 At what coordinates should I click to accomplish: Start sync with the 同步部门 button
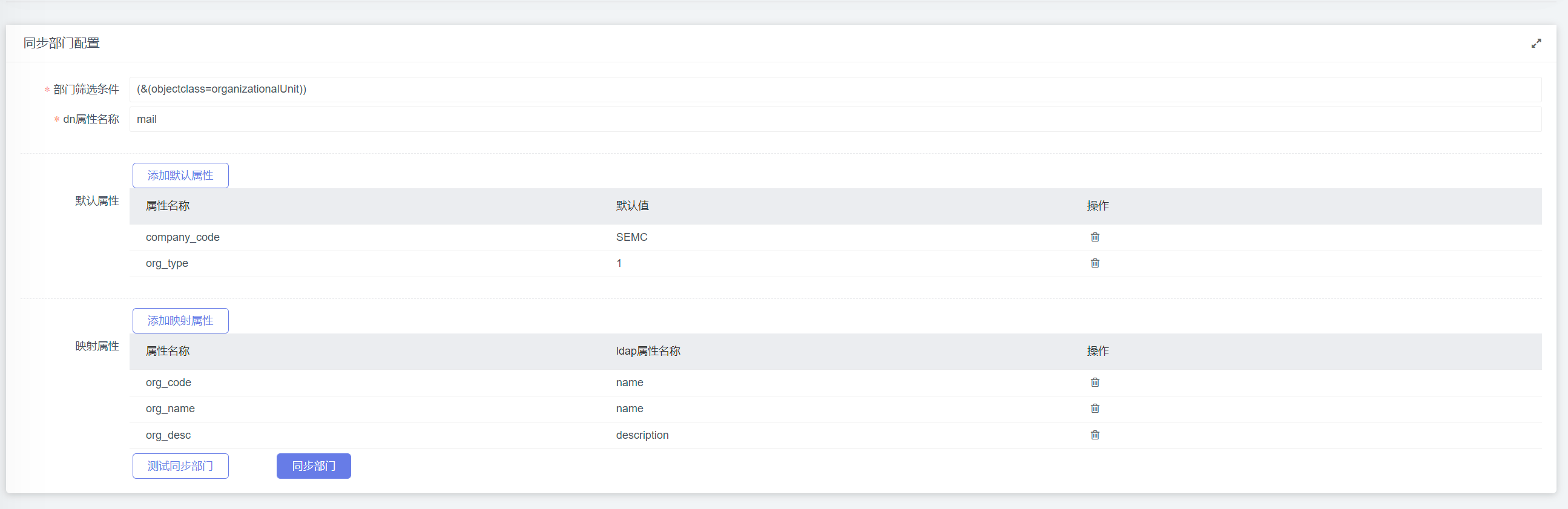[x=314, y=466]
